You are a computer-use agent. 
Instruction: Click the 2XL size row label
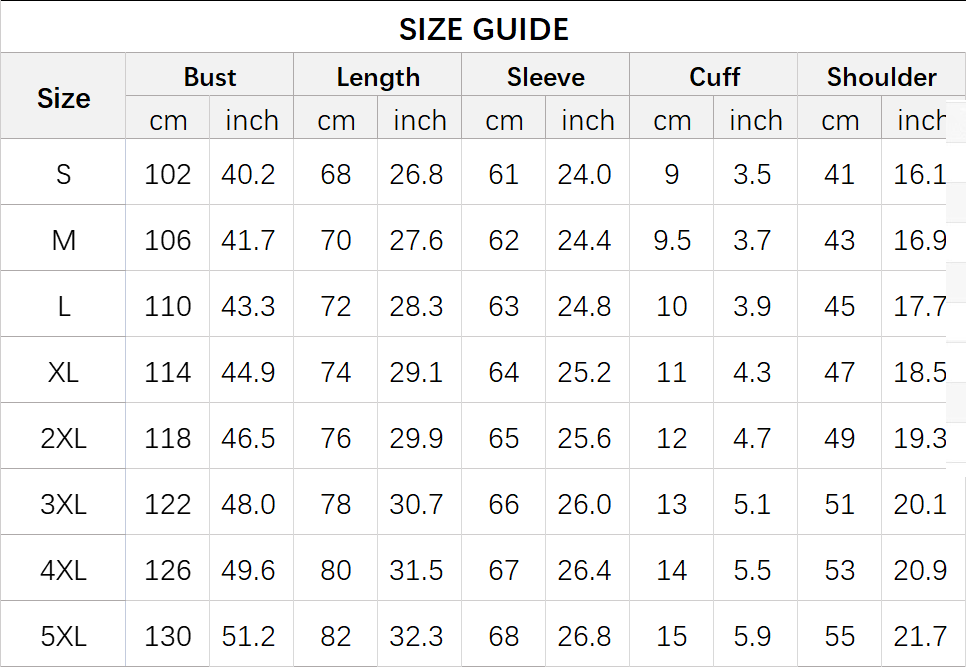(x=63, y=438)
